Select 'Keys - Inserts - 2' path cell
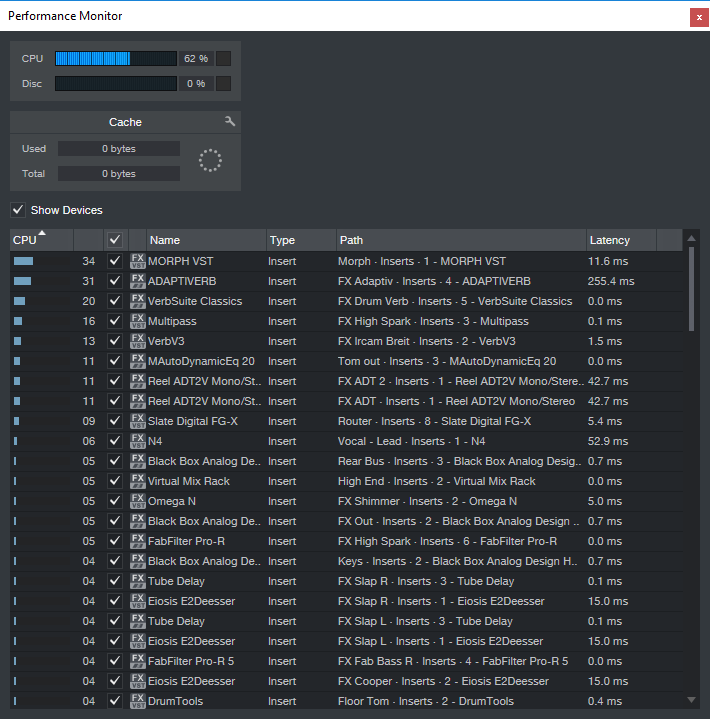This screenshot has height=719, width=710. tap(457, 561)
